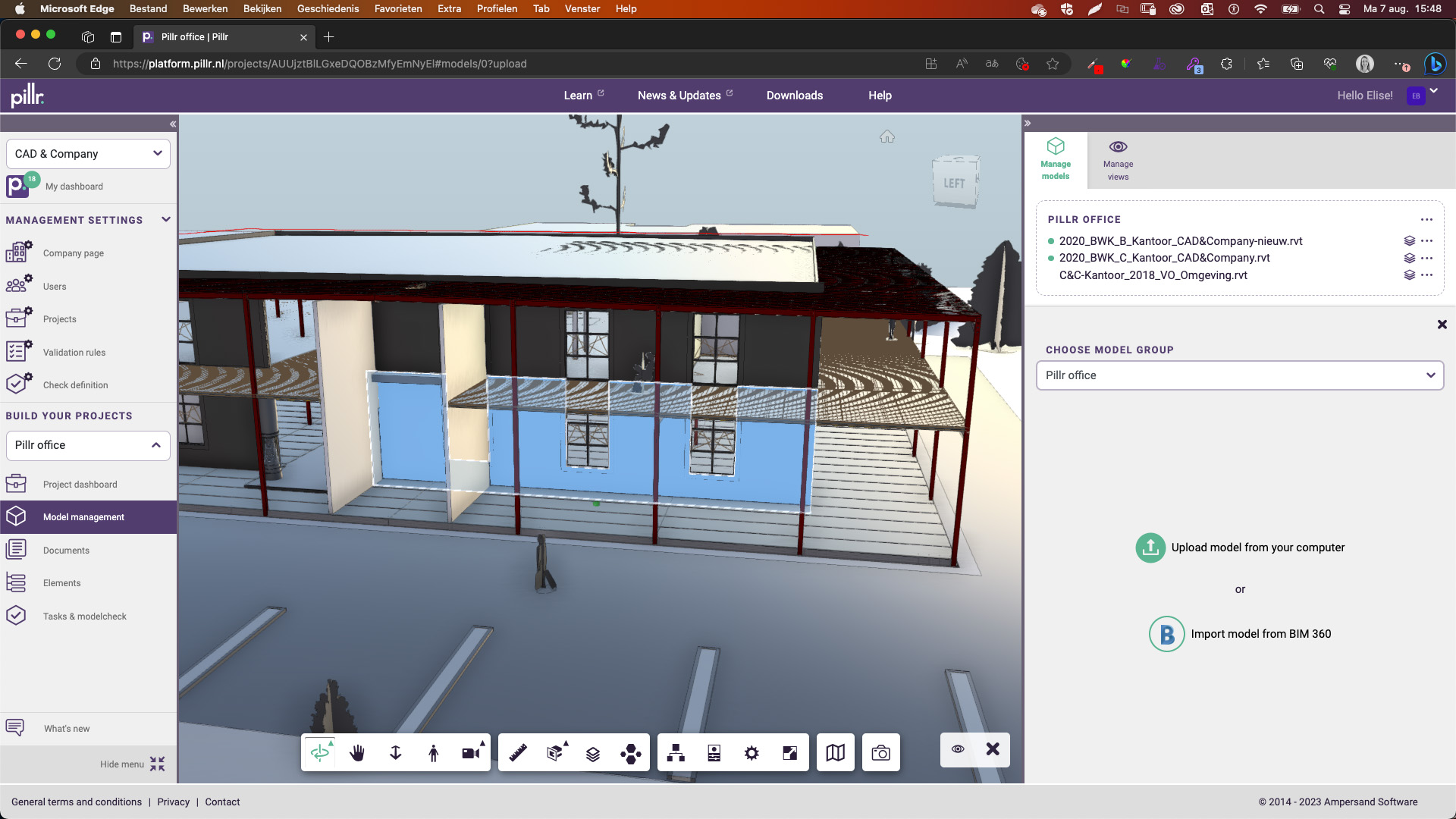The image size is (1456, 819).
Task: Open My dashboard
Action: [x=74, y=187]
